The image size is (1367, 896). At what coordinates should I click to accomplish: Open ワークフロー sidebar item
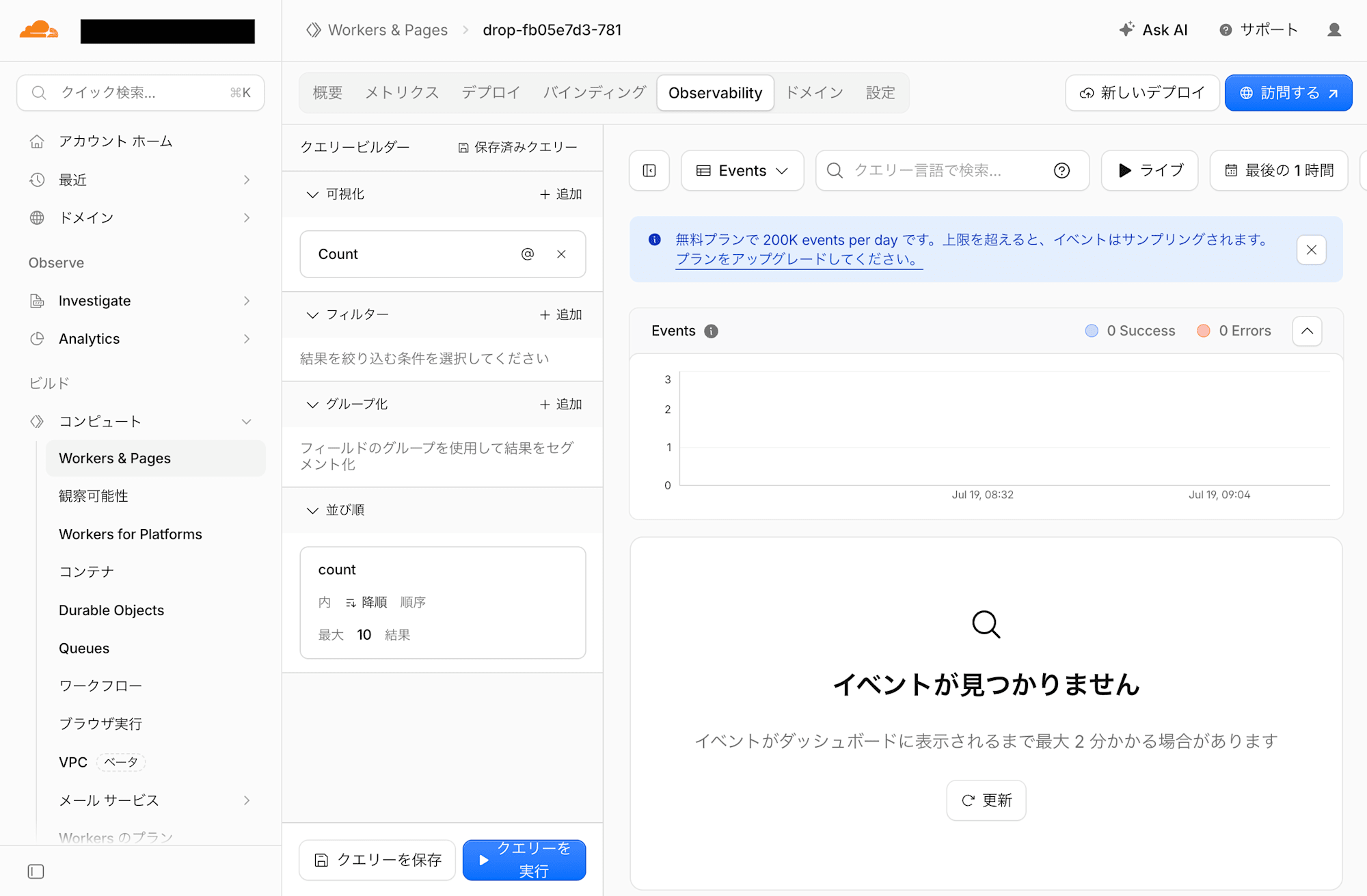coord(100,685)
